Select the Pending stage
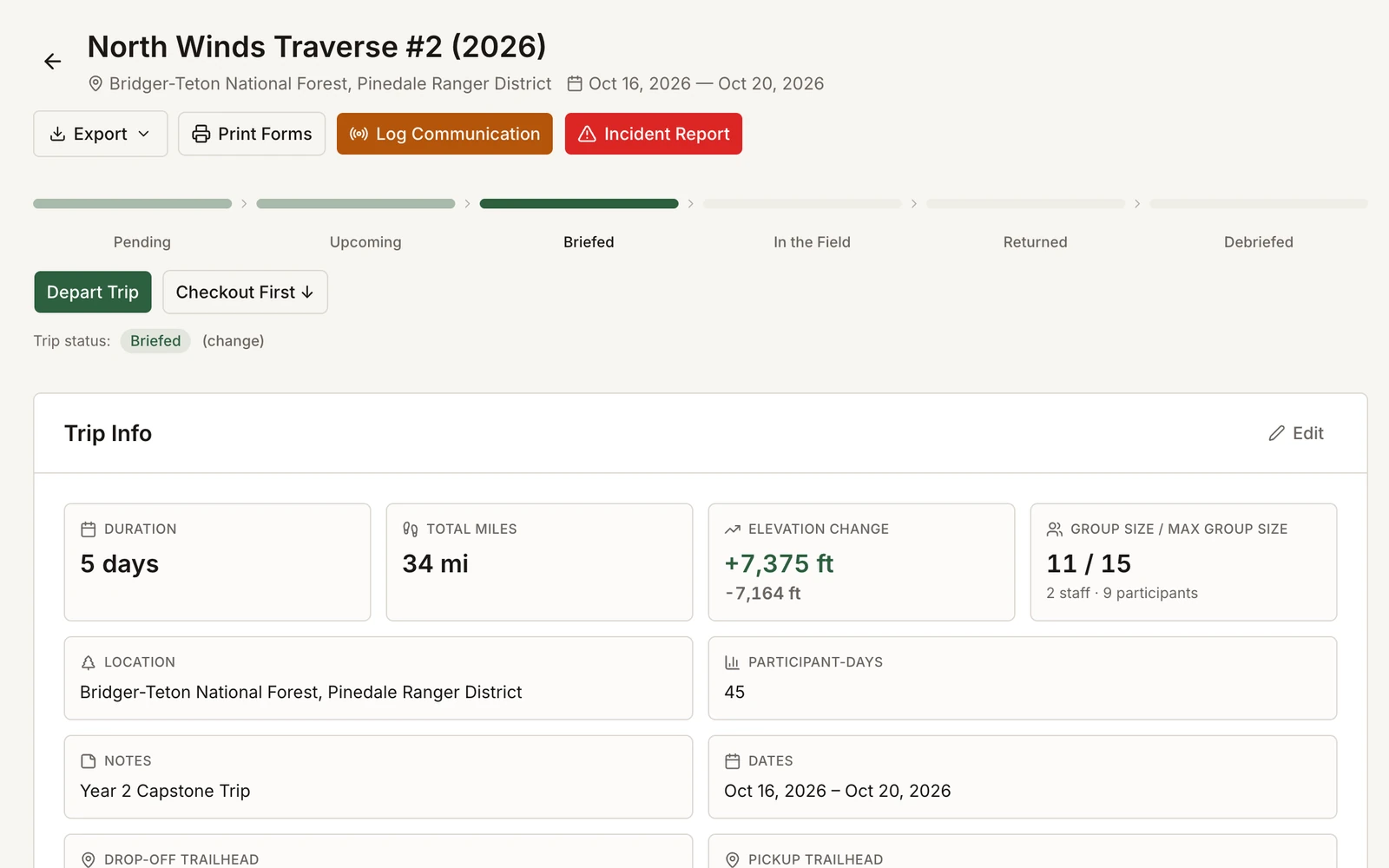 (x=142, y=242)
